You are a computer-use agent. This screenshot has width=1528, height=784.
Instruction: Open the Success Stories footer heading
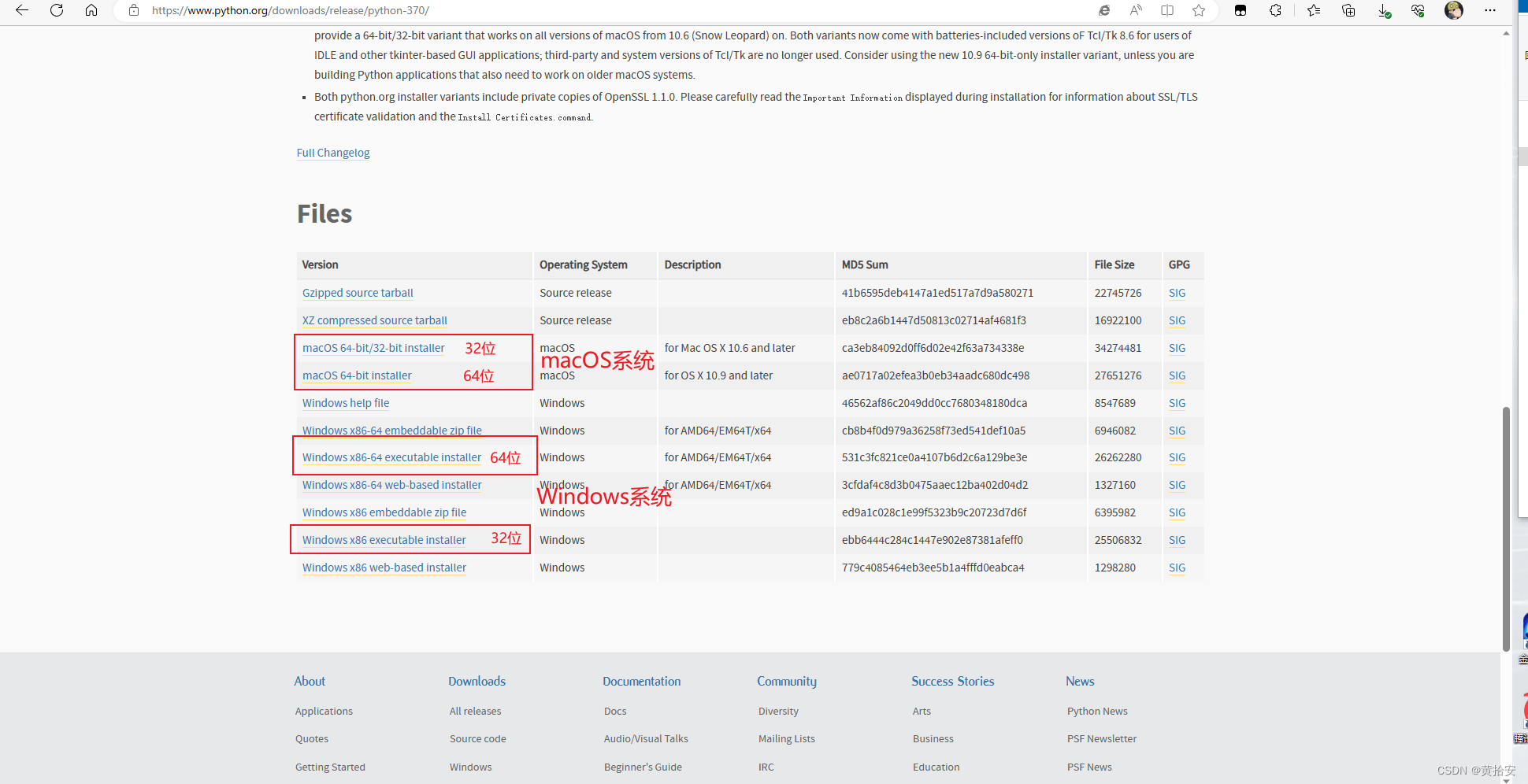(x=953, y=682)
